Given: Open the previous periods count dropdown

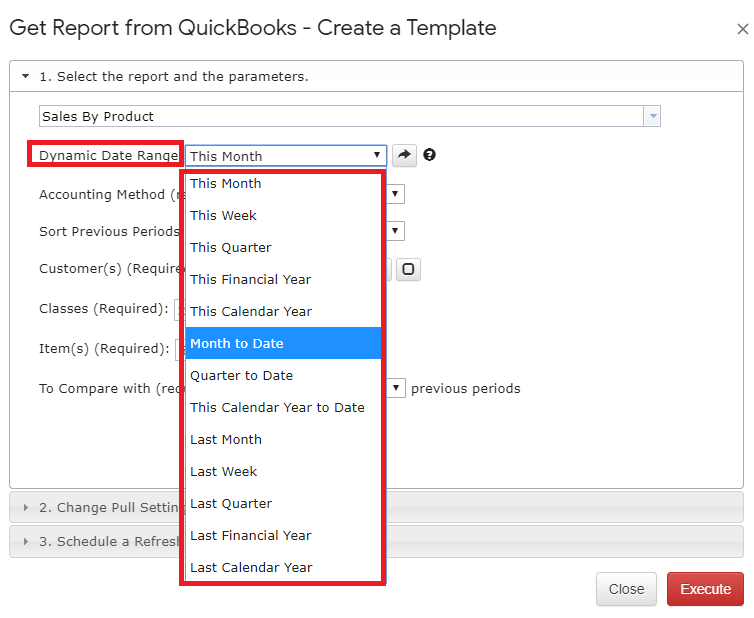Looking at the screenshot, I should tap(396, 388).
